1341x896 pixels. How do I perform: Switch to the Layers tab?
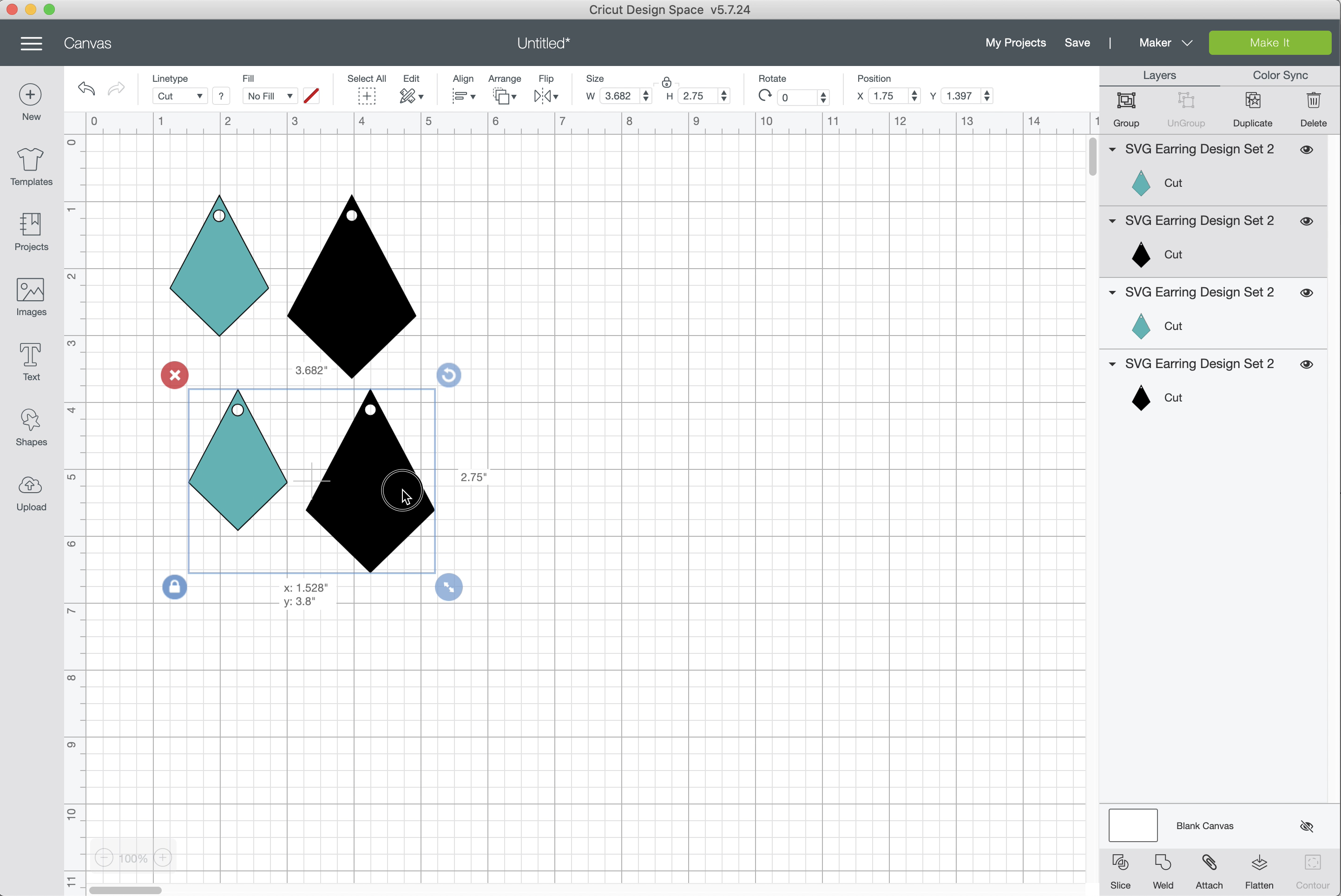[x=1159, y=75]
